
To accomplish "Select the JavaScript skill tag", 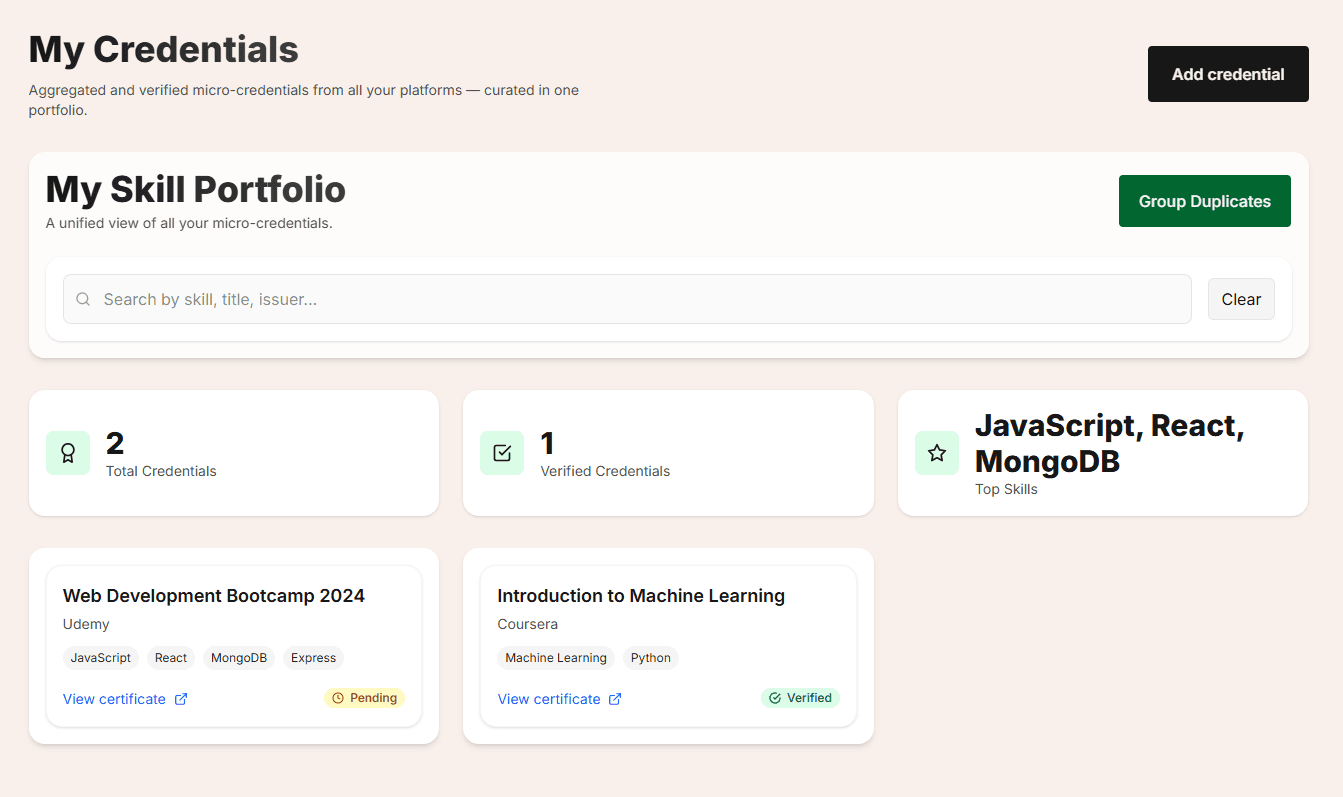I will tap(100, 658).
